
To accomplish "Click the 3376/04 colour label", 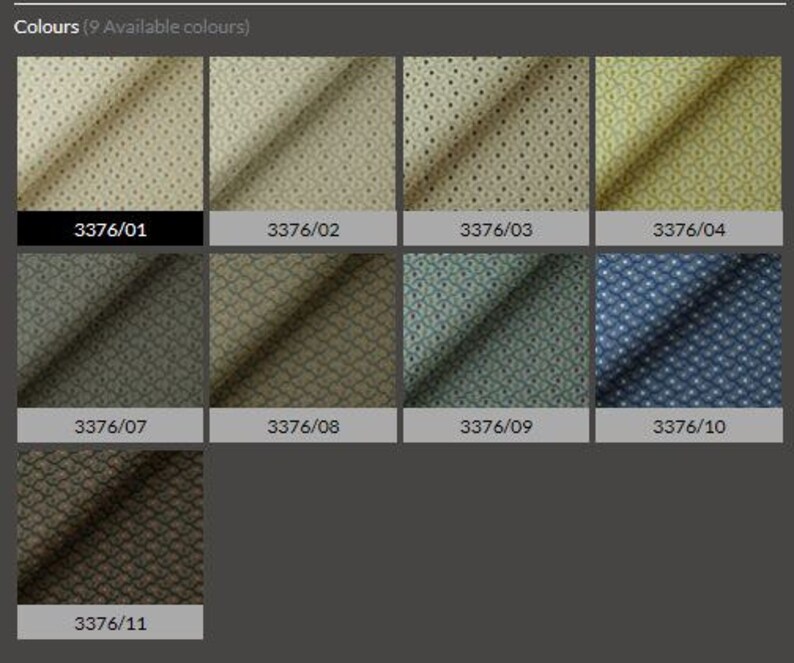I will pyautogui.click(x=689, y=229).
